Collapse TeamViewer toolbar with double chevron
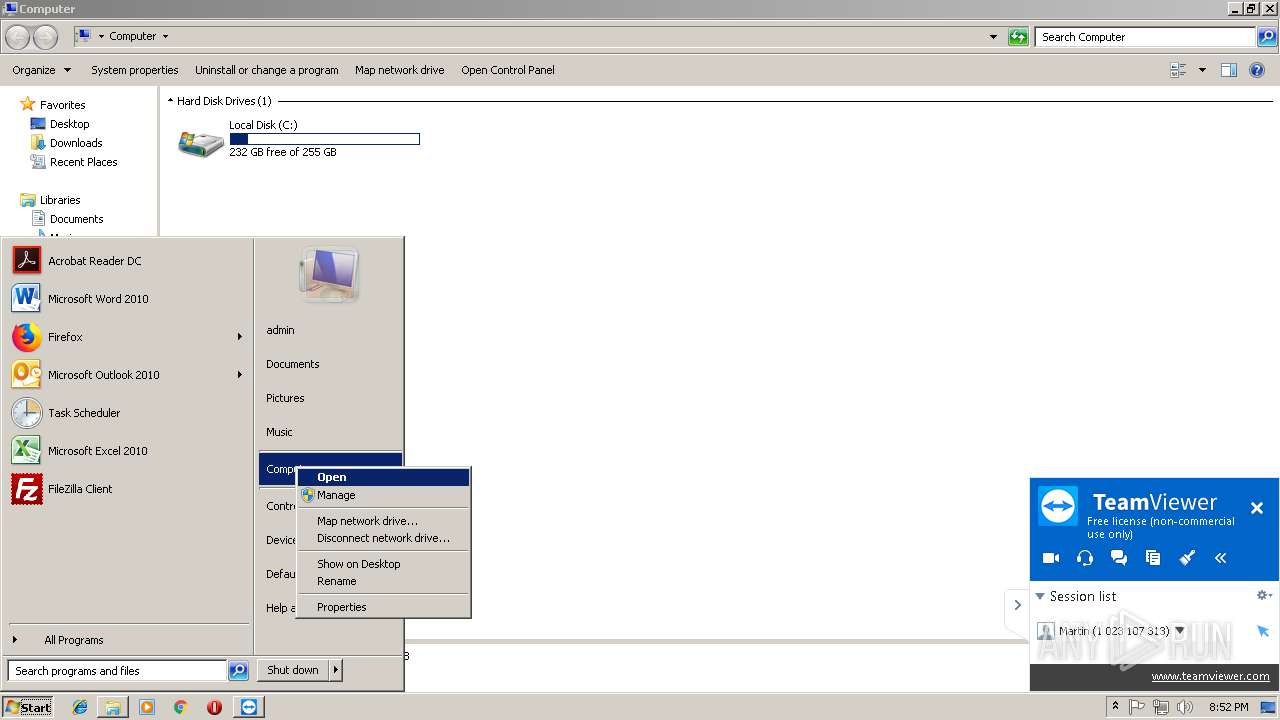 [1220, 558]
